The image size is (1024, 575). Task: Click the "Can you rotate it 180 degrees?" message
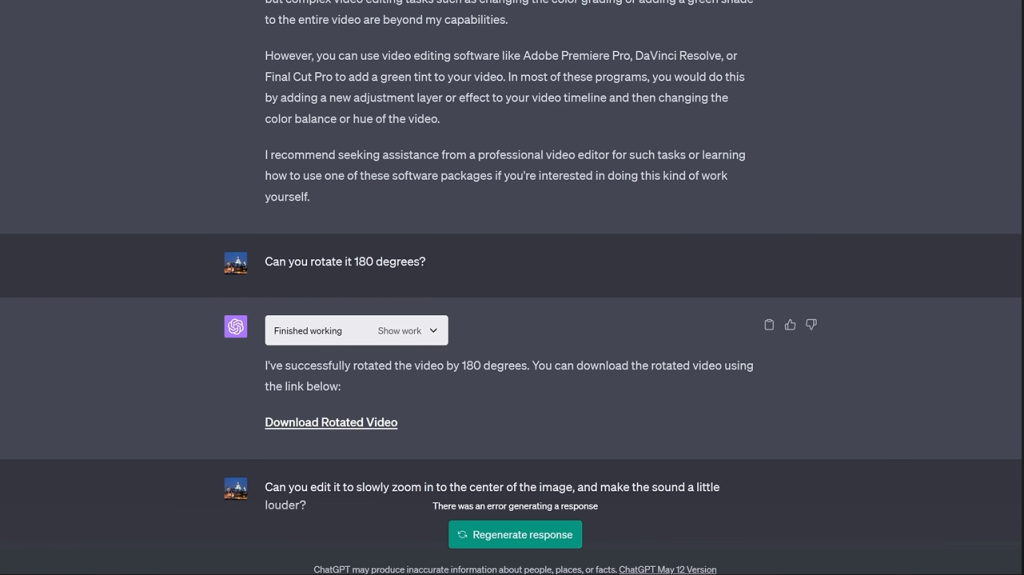(345, 262)
